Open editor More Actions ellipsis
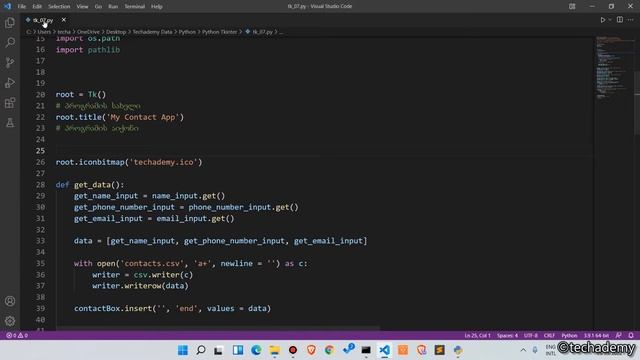The image size is (640, 360). pos(631,20)
